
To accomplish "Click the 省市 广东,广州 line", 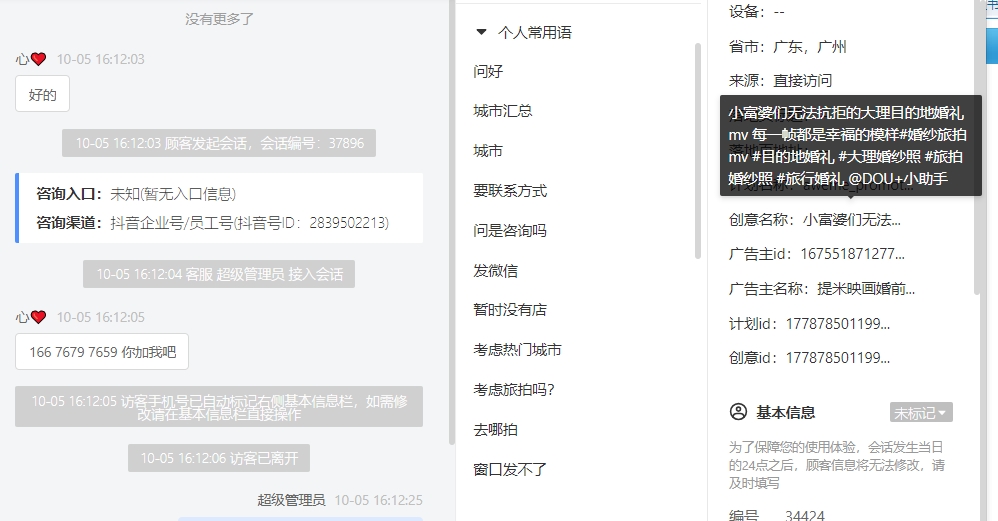I will (x=787, y=46).
